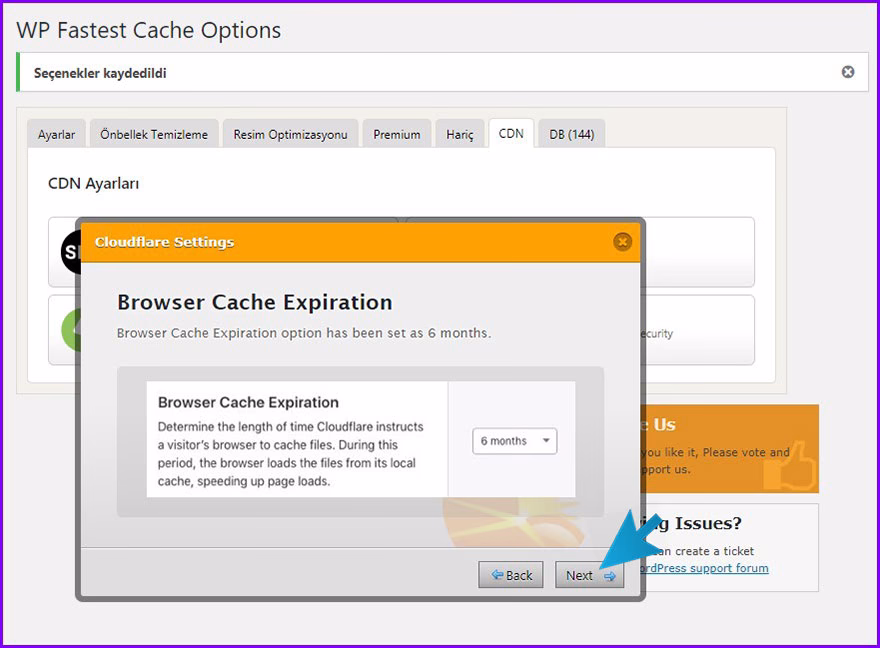Select the CDN tab
The image size is (880, 648).
[x=511, y=134]
